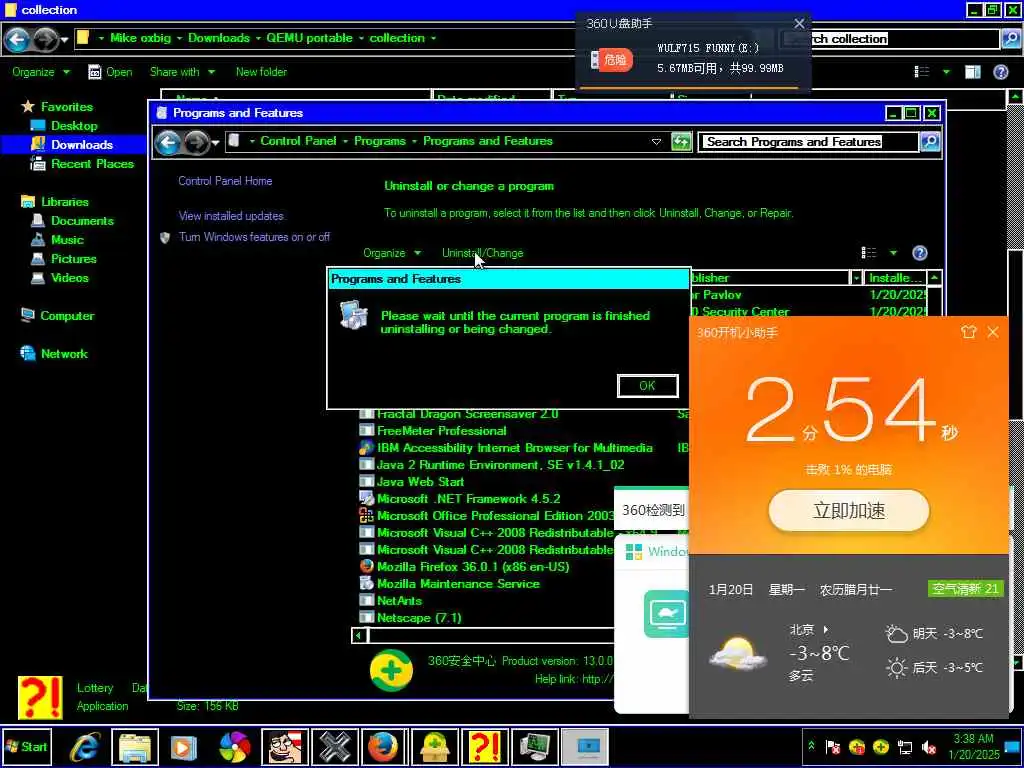
Task: Open Windows Explorer folder taskbar icon
Action: (x=135, y=747)
